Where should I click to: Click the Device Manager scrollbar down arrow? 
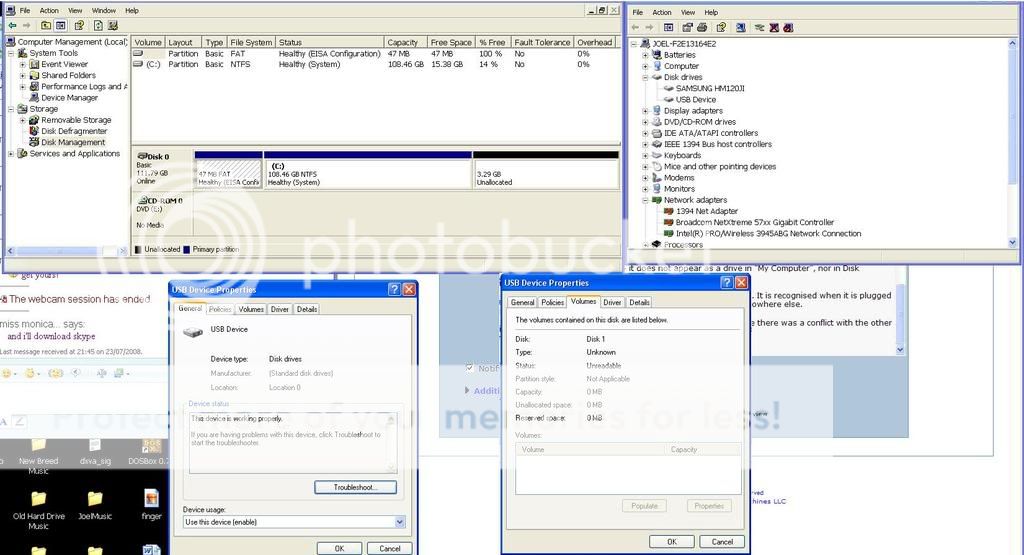[x=1014, y=242]
